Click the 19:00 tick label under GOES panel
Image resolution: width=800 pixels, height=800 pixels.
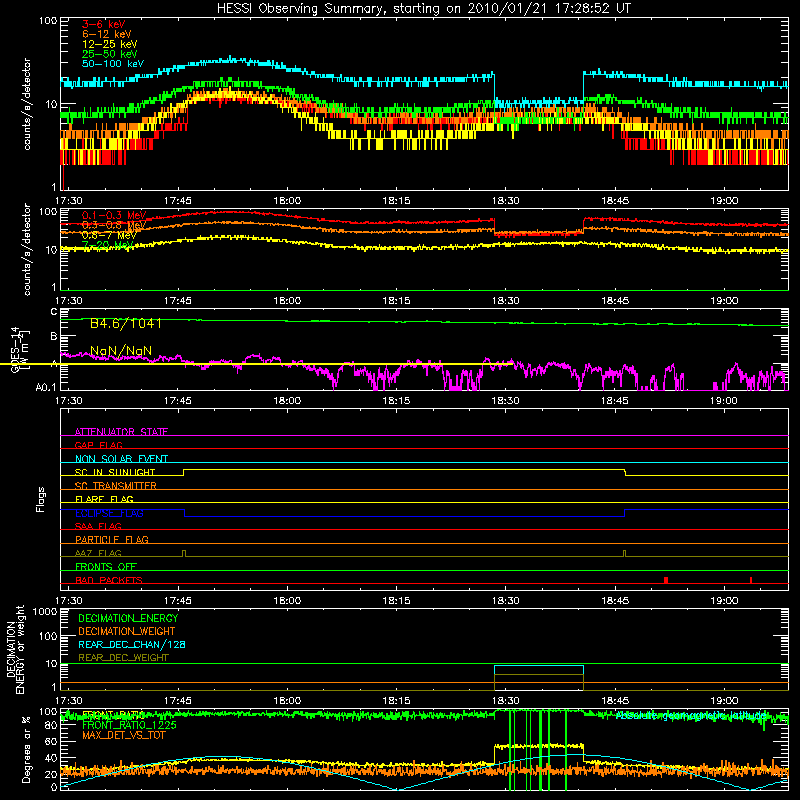coord(724,401)
